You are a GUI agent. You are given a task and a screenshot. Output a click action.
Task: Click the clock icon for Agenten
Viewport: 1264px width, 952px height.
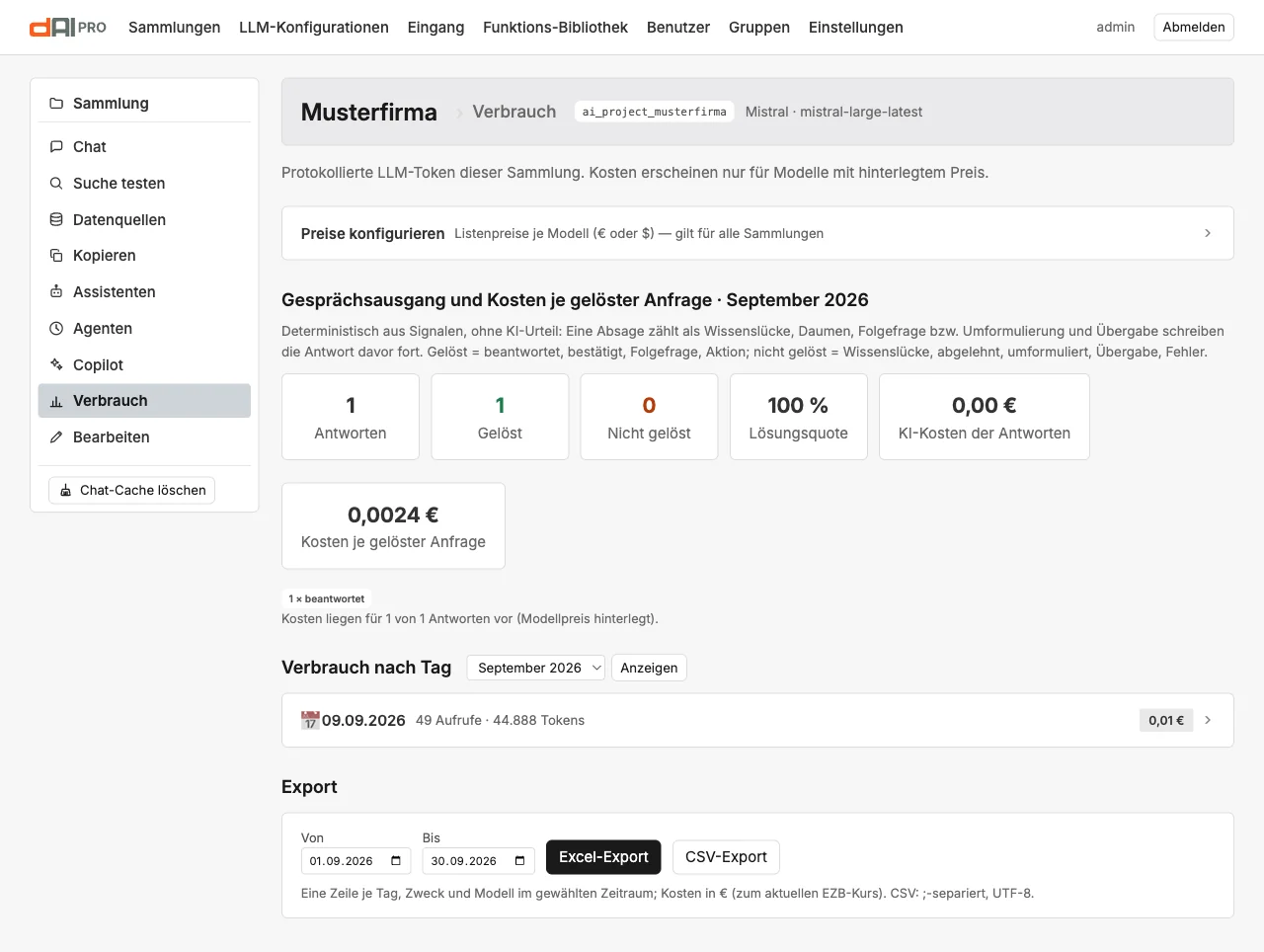pos(56,329)
